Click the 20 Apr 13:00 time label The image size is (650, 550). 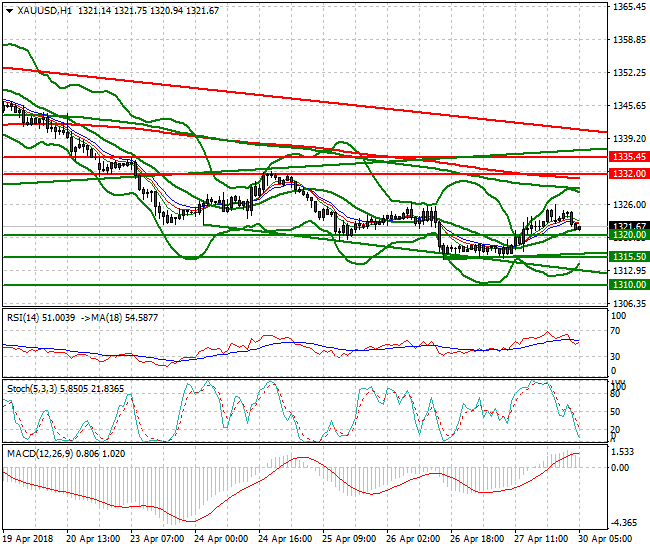point(93,539)
